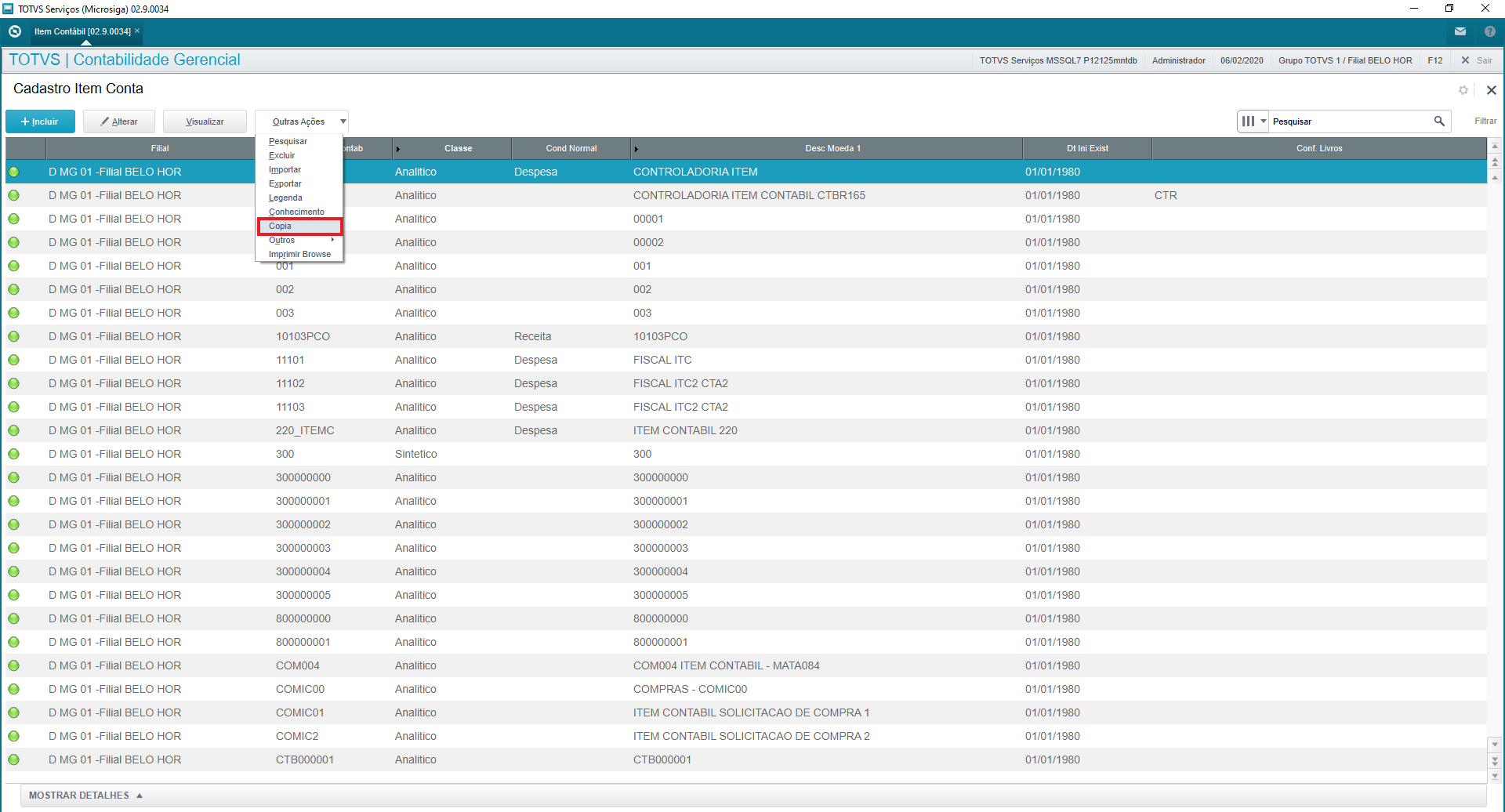Open the mail envelope icon in the top bar

pyautogui.click(x=1460, y=31)
